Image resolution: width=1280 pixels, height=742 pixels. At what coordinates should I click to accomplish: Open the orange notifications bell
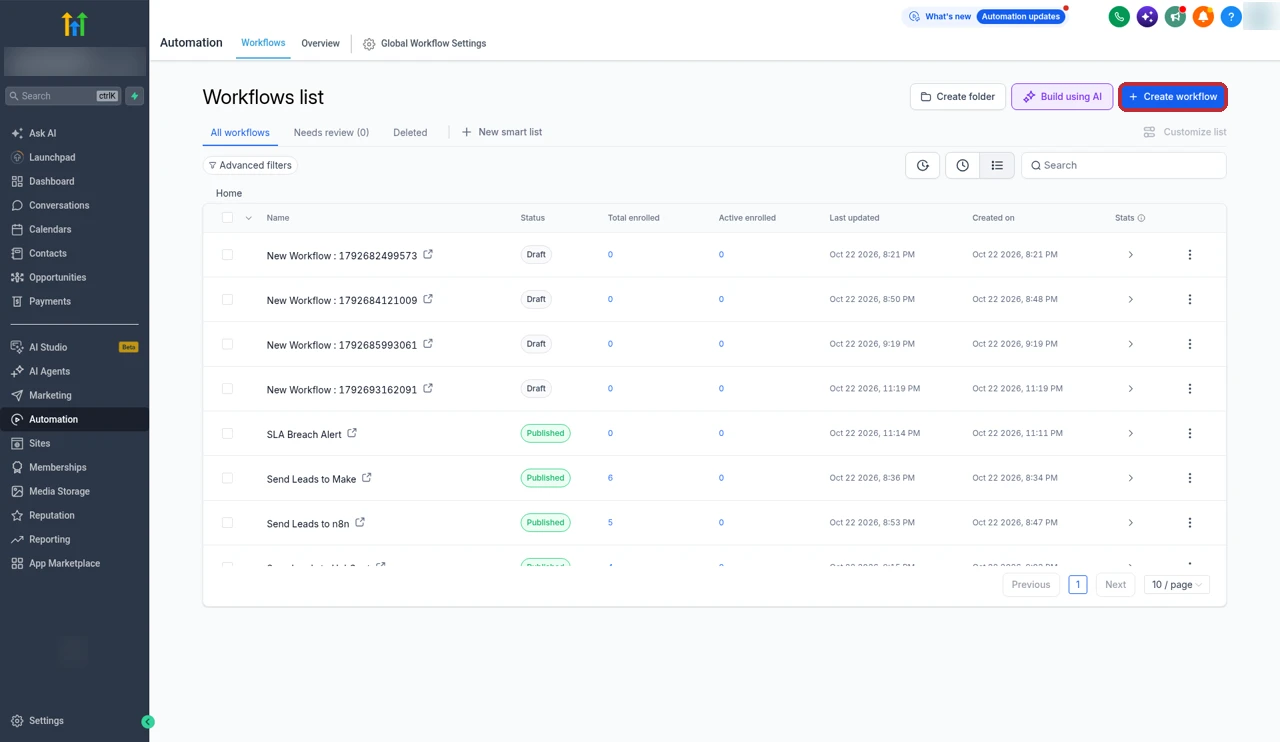click(x=1203, y=17)
